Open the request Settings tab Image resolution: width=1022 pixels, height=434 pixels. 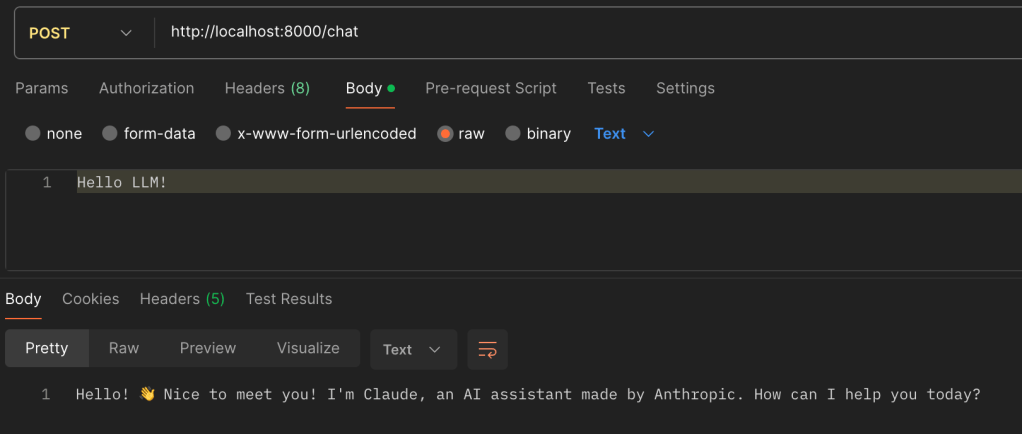[x=685, y=88]
